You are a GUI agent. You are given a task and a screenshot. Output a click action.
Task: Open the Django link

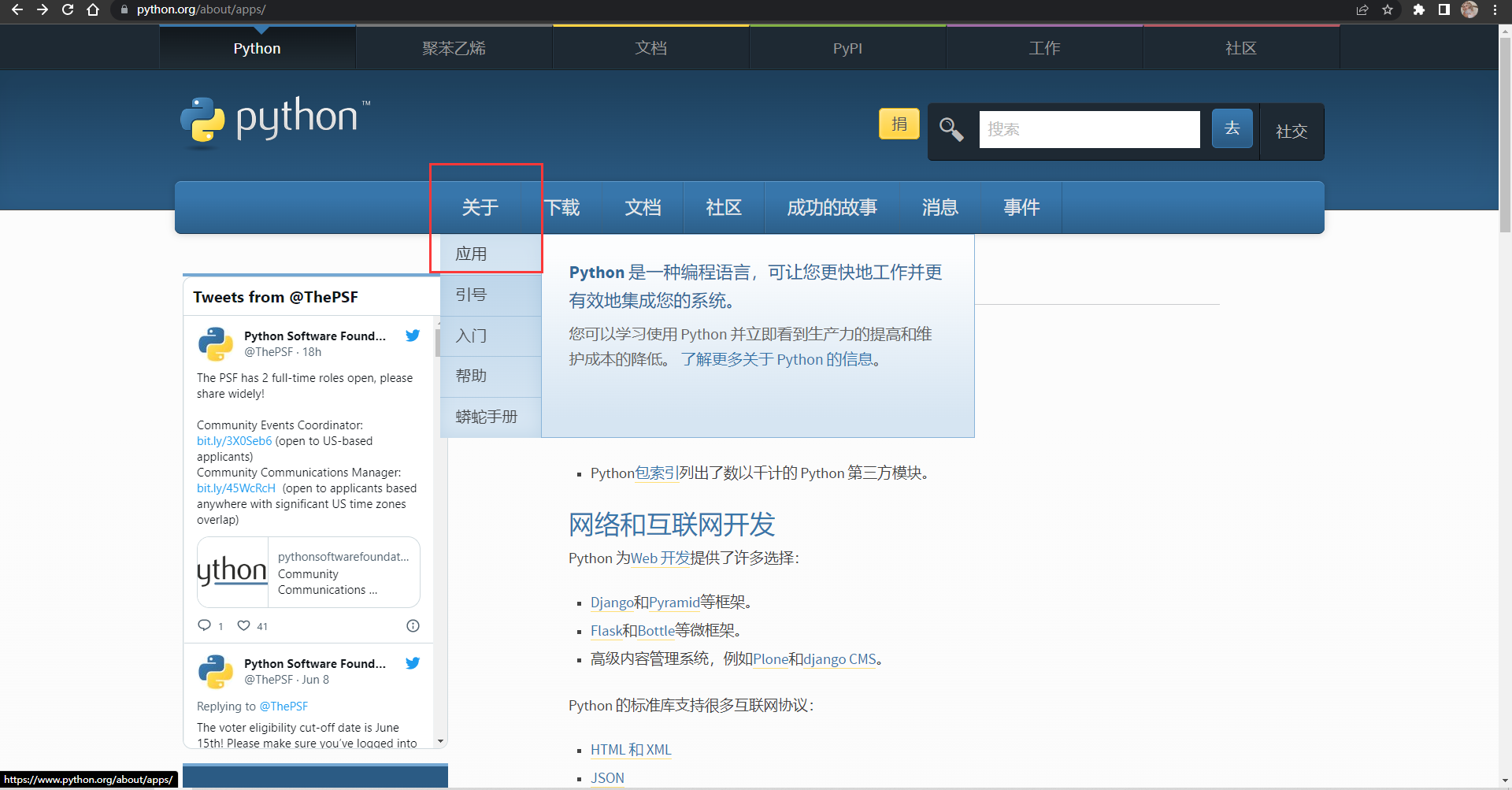coord(612,602)
